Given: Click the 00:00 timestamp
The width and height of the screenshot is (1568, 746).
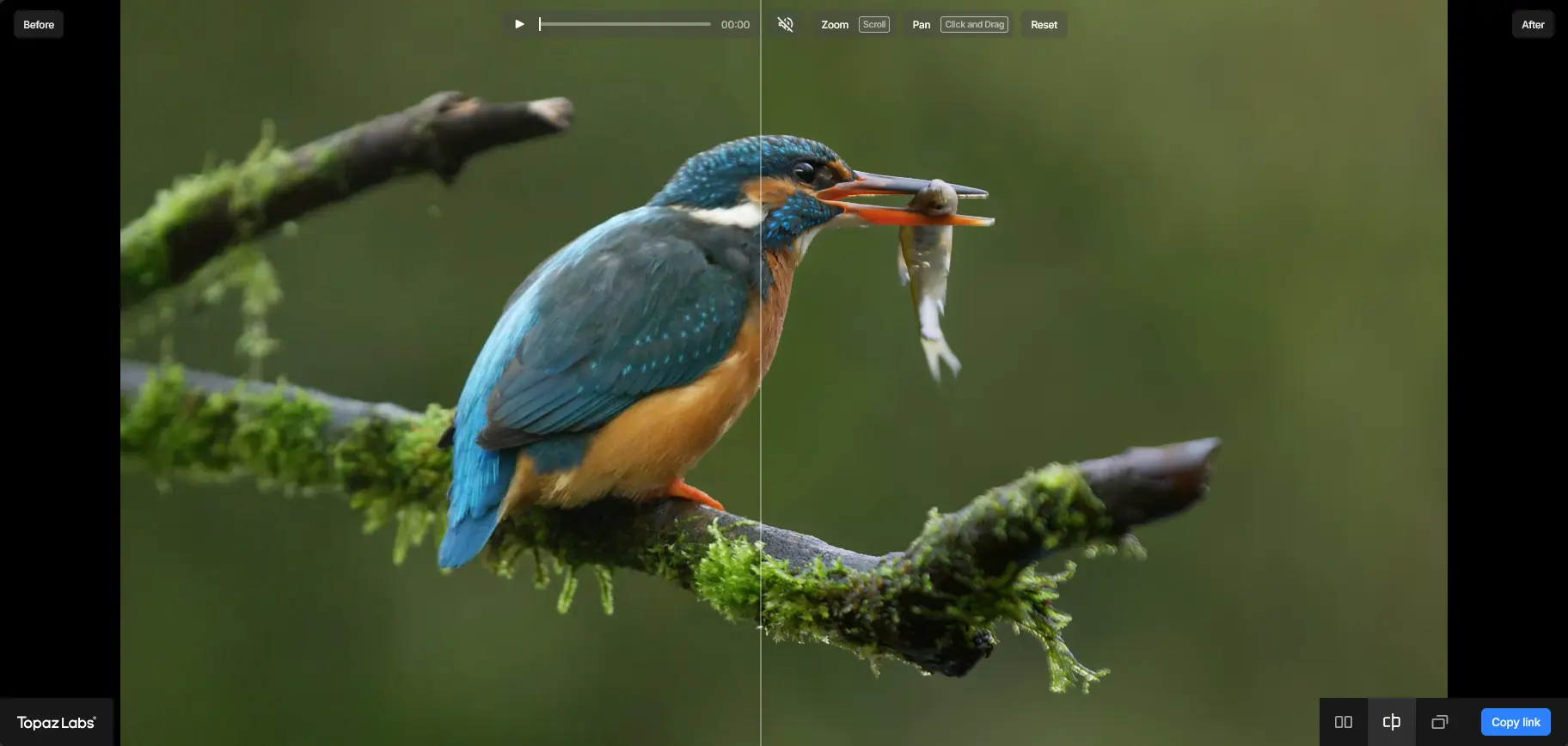Looking at the screenshot, I should click(x=735, y=24).
